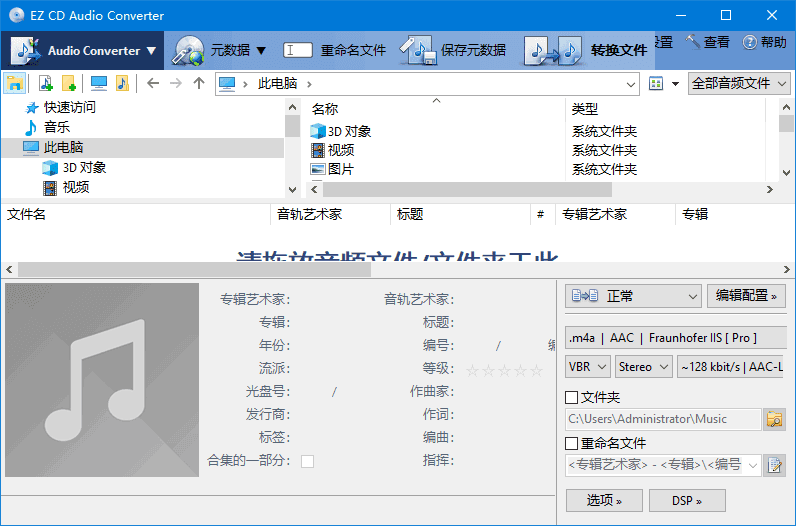796x526 pixels.
Task: Expand the 全部音频文件 file filter dropdown
Action: tap(740, 83)
